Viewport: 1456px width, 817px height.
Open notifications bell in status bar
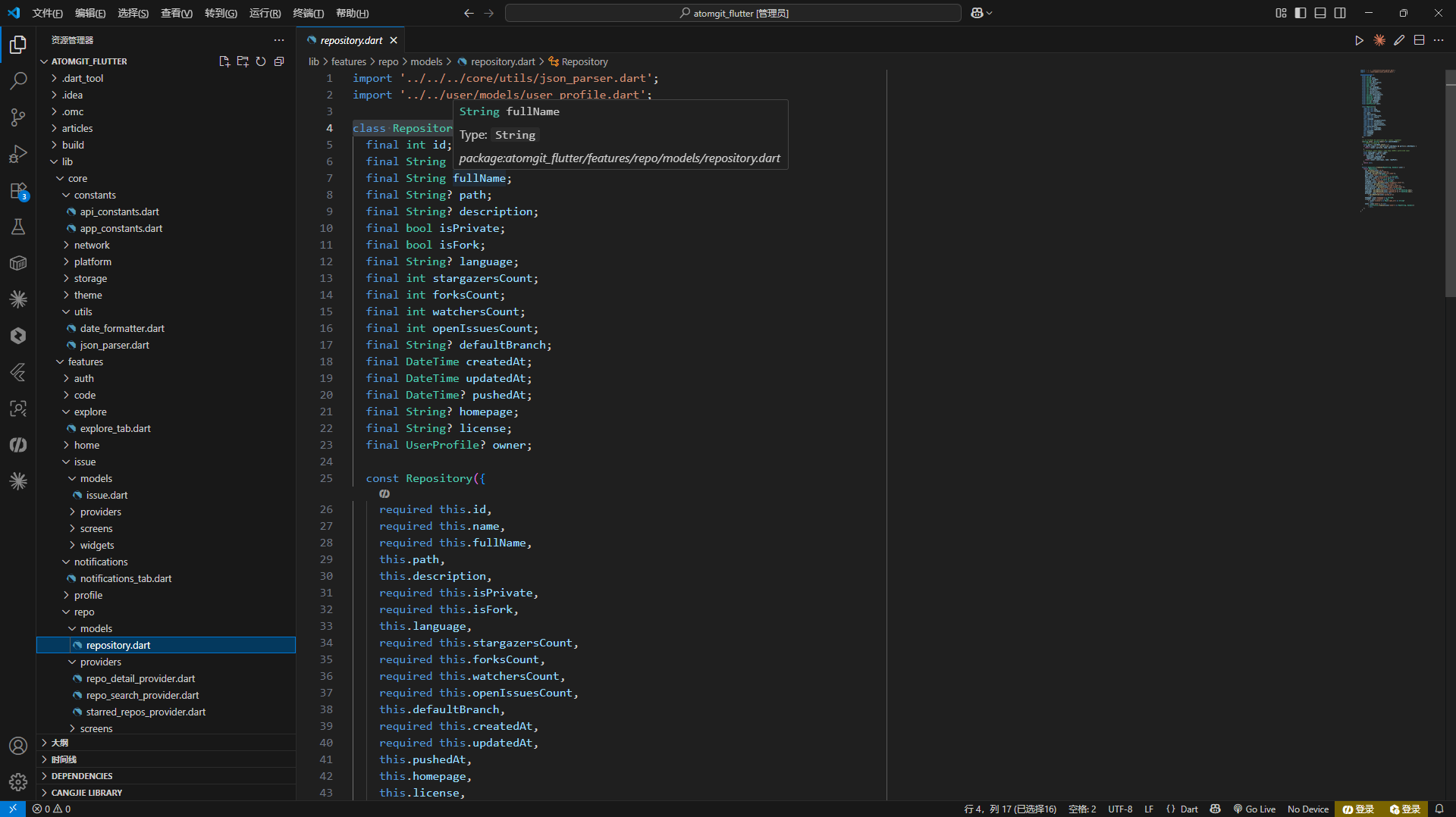coord(1439,809)
